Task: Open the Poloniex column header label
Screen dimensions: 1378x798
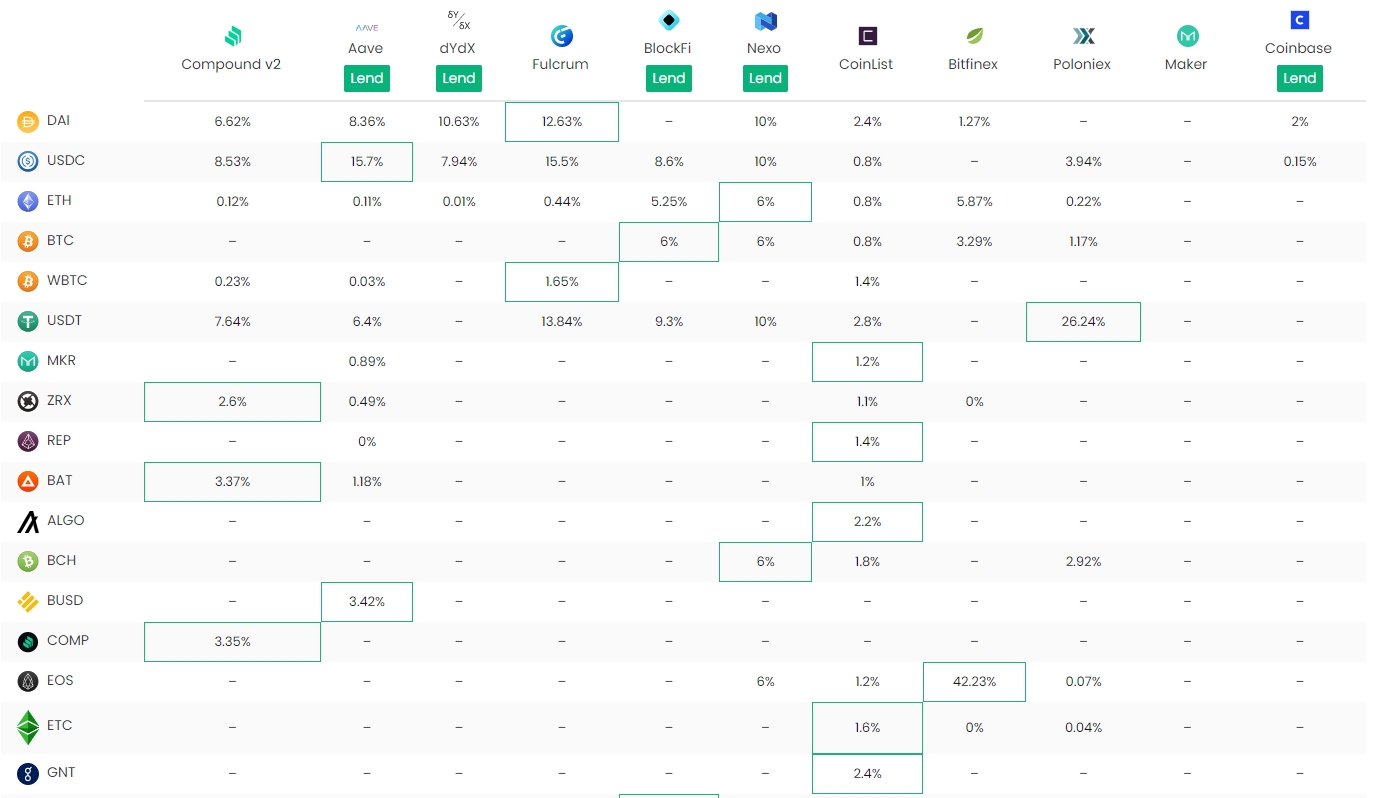Action: point(1082,64)
